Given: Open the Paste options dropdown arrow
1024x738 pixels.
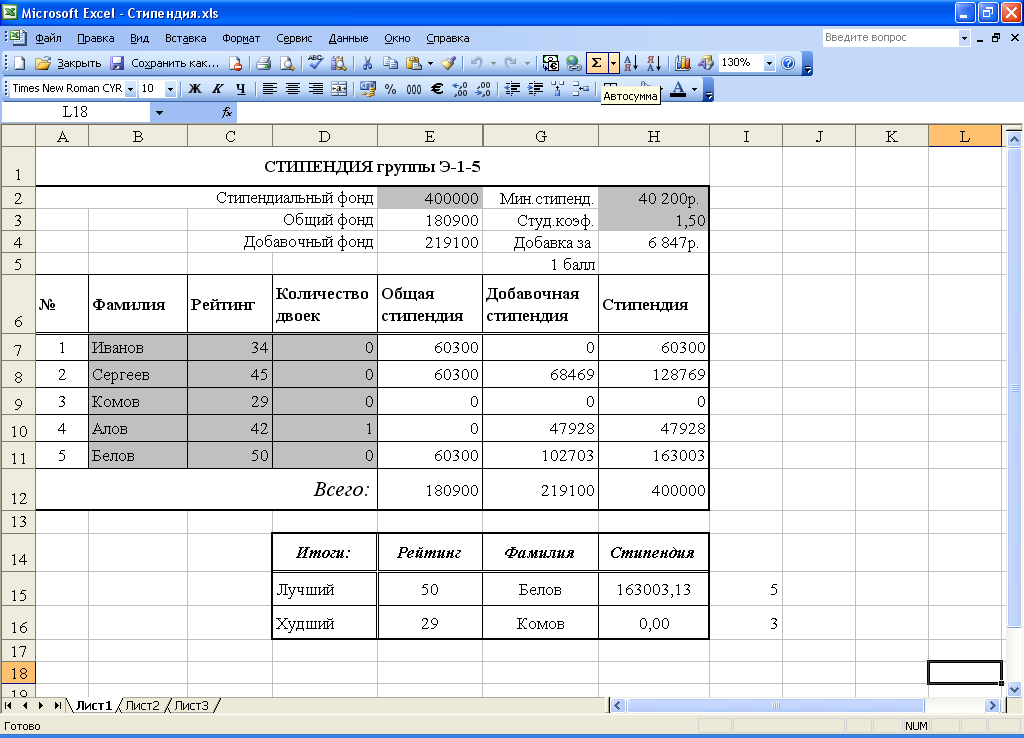Looking at the screenshot, I should coord(430,63).
